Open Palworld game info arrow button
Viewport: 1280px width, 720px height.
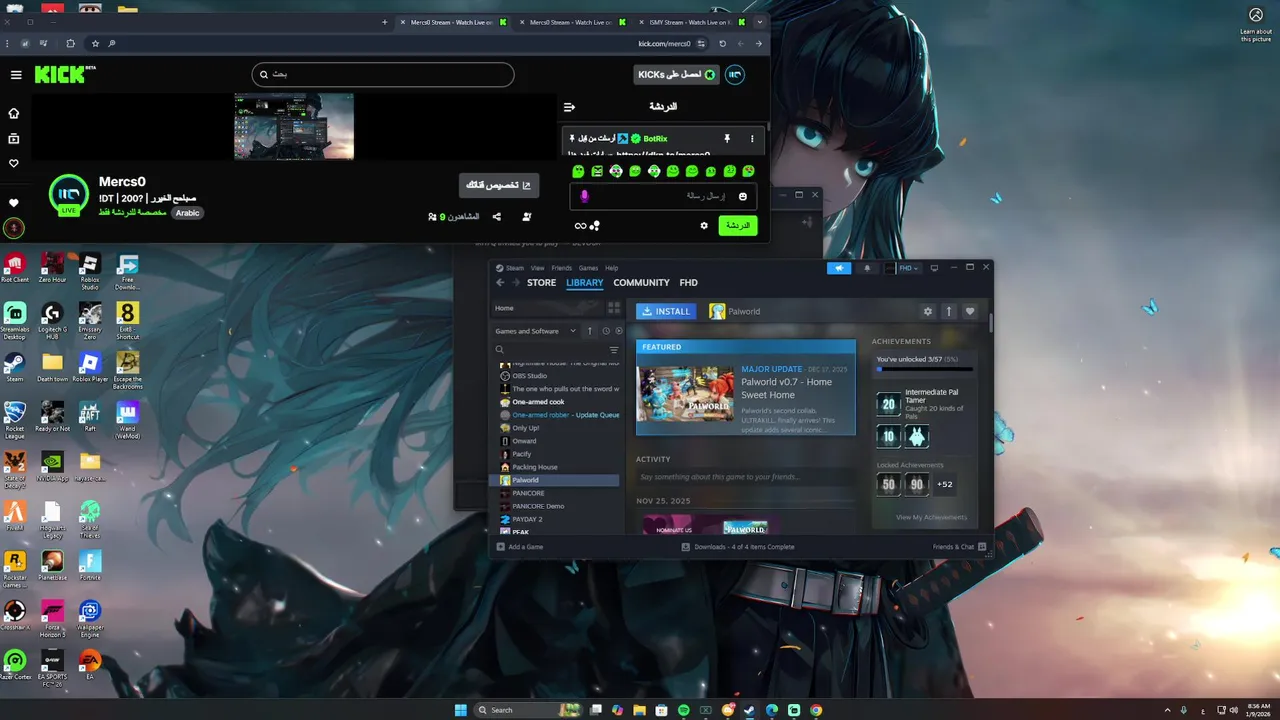pyautogui.click(x=949, y=311)
